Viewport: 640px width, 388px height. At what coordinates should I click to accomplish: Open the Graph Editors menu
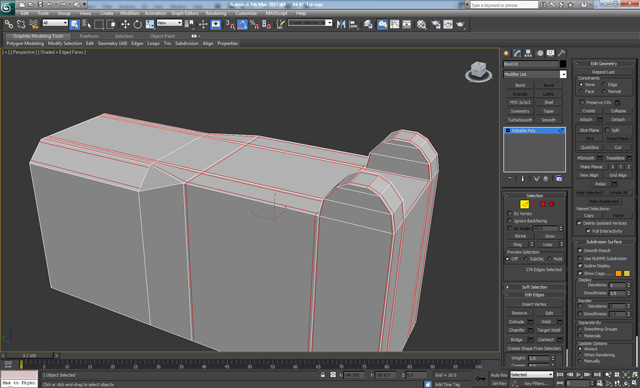[184, 13]
